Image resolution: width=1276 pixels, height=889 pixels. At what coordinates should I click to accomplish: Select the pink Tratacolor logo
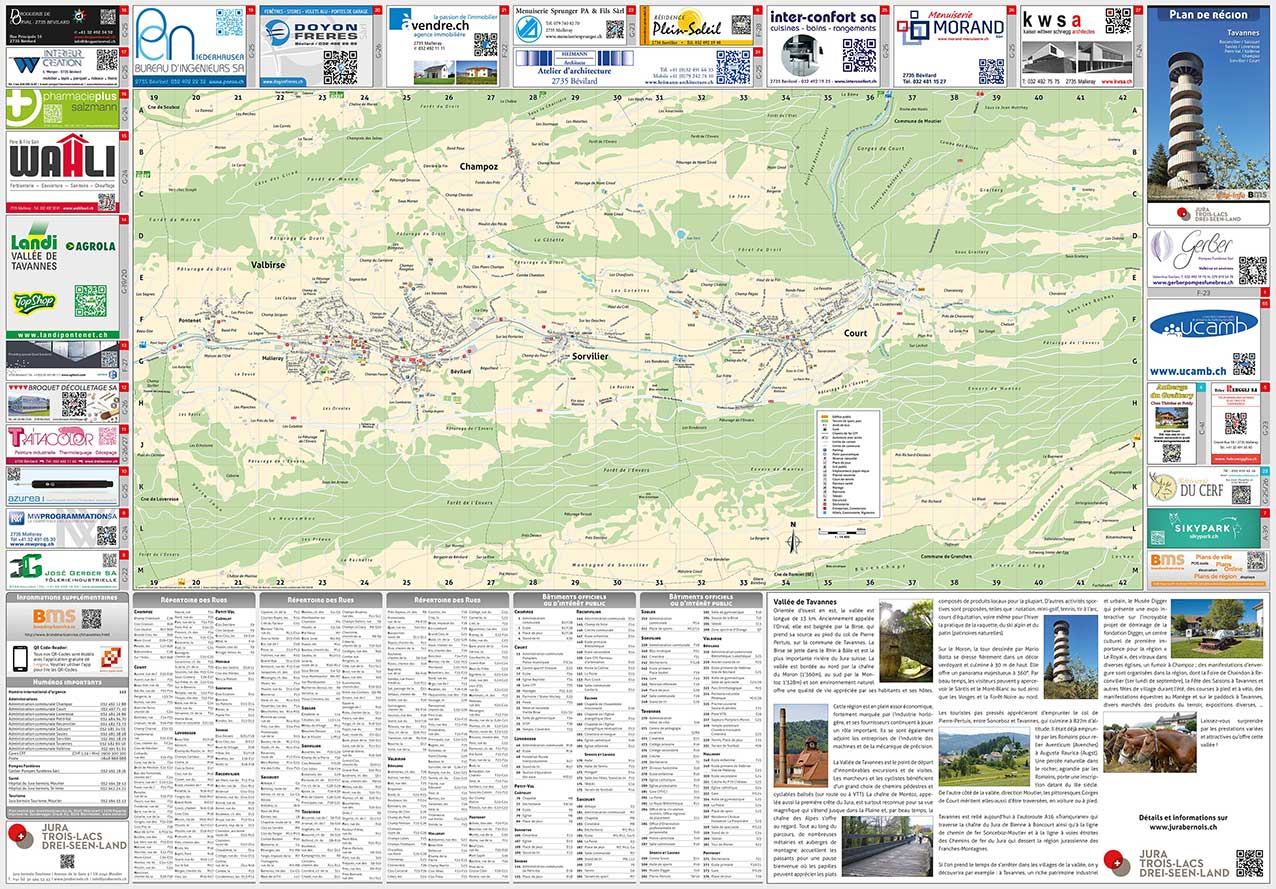coord(50,439)
